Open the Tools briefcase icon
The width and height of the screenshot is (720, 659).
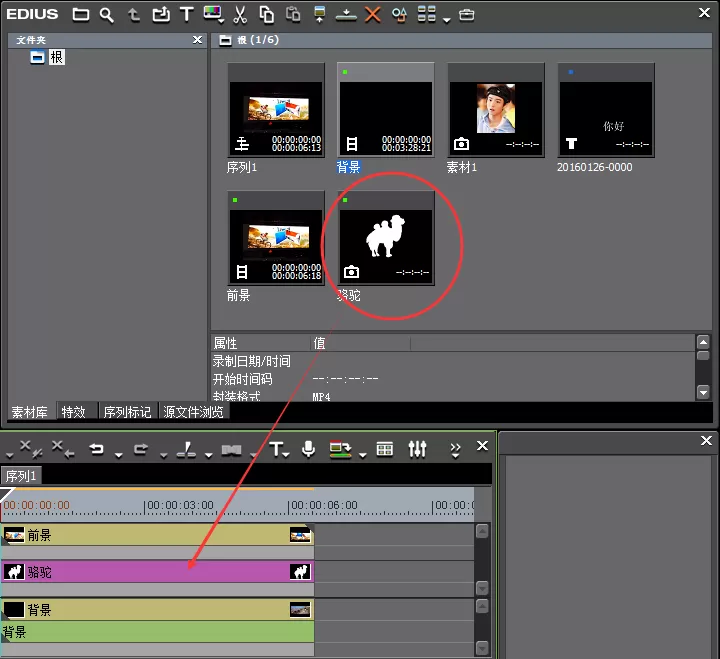point(467,15)
